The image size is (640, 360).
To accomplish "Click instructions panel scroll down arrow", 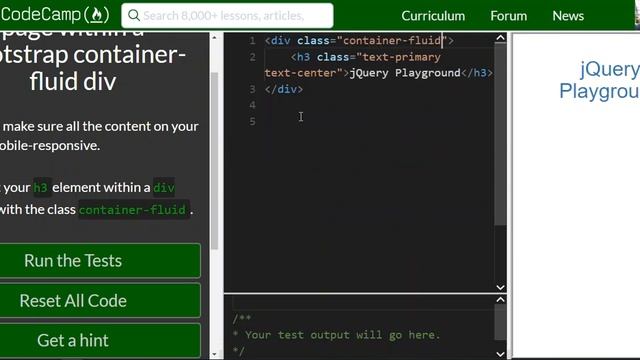I will click(x=214, y=354).
